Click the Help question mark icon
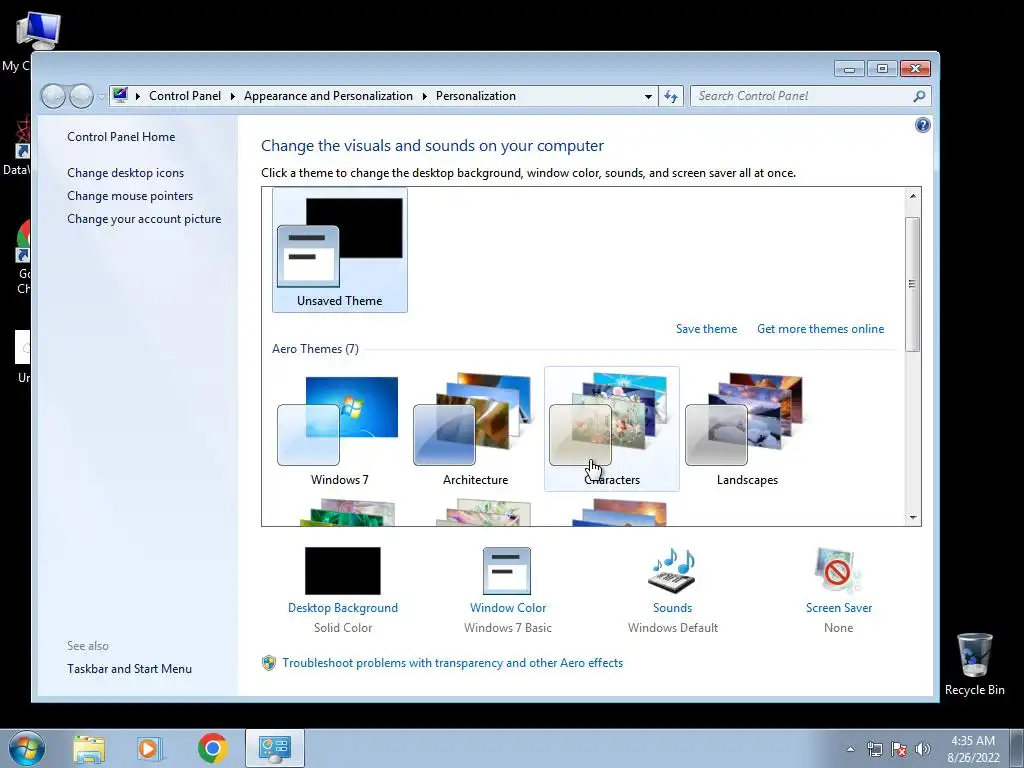The image size is (1024, 768). coord(922,125)
